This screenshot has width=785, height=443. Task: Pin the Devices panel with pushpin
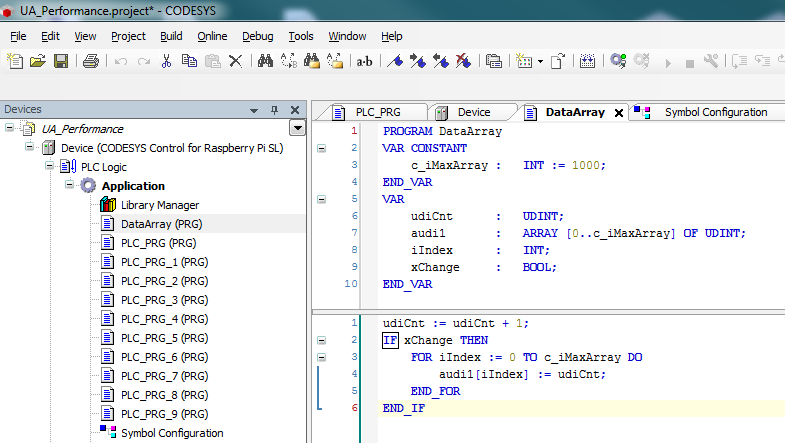pyautogui.click(x=275, y=110)
